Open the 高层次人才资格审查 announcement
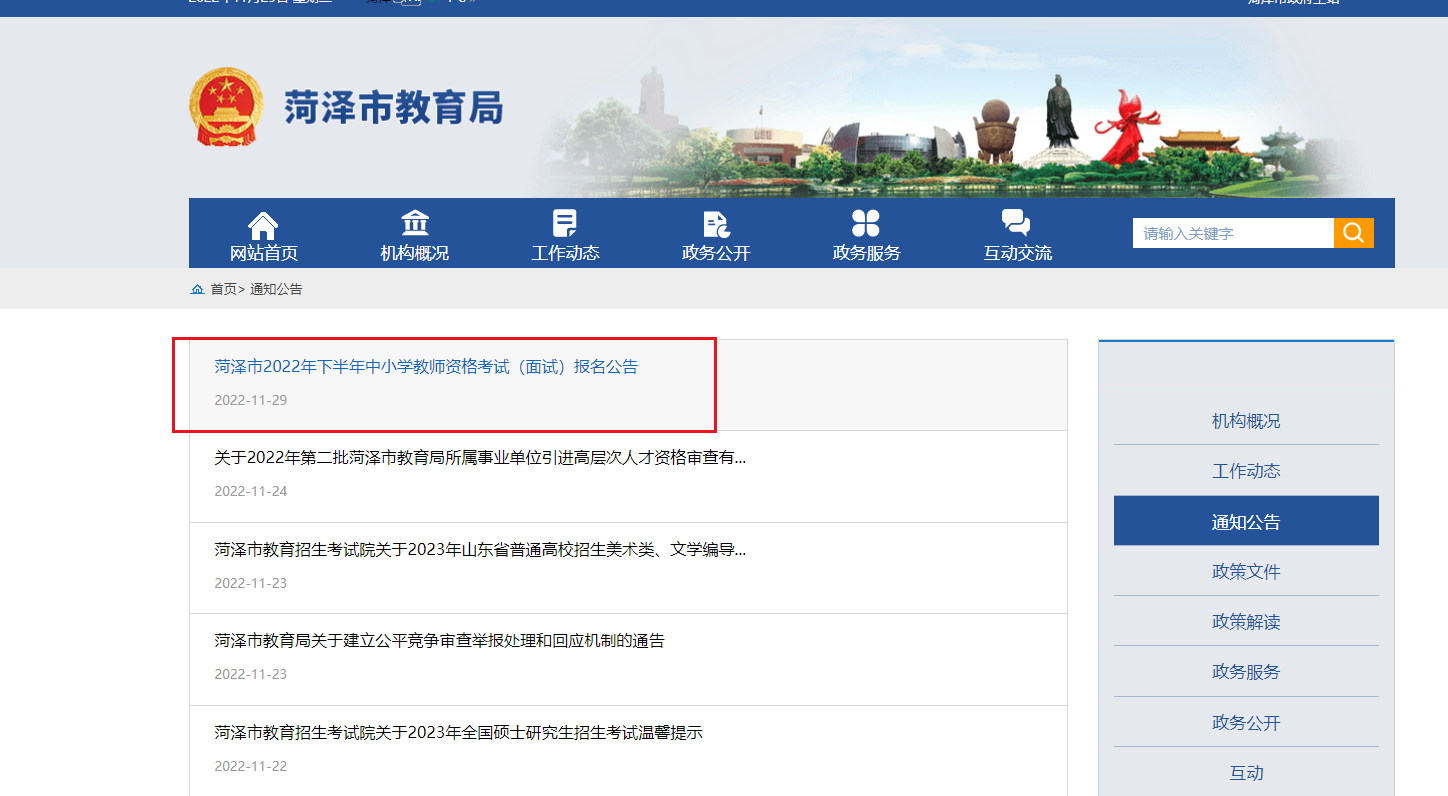The height and width of the screenshot is (796, 1448). 480,458
